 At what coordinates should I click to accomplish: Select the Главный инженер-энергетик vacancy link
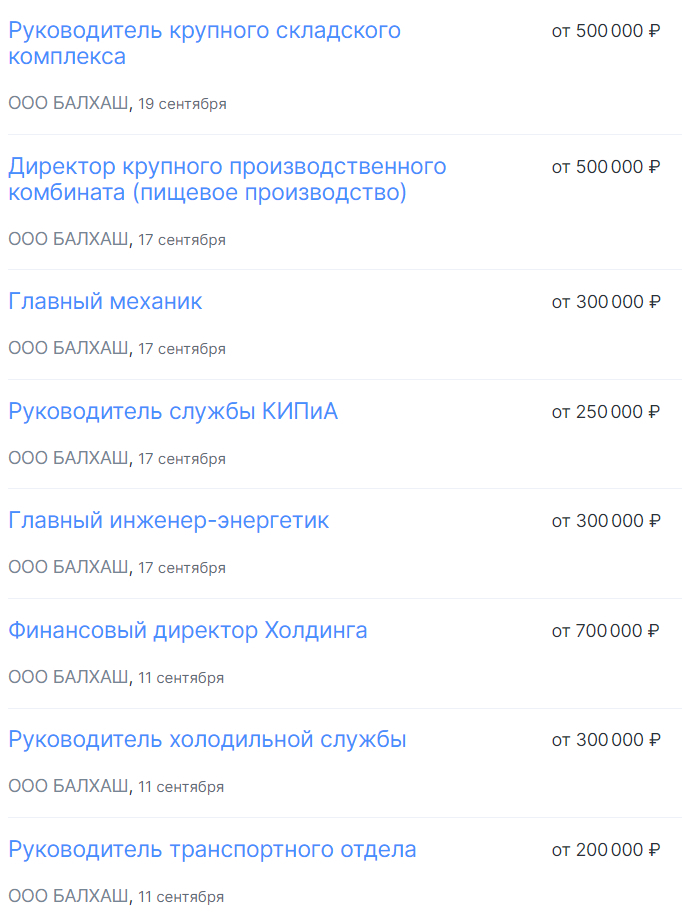pos(168,521)
